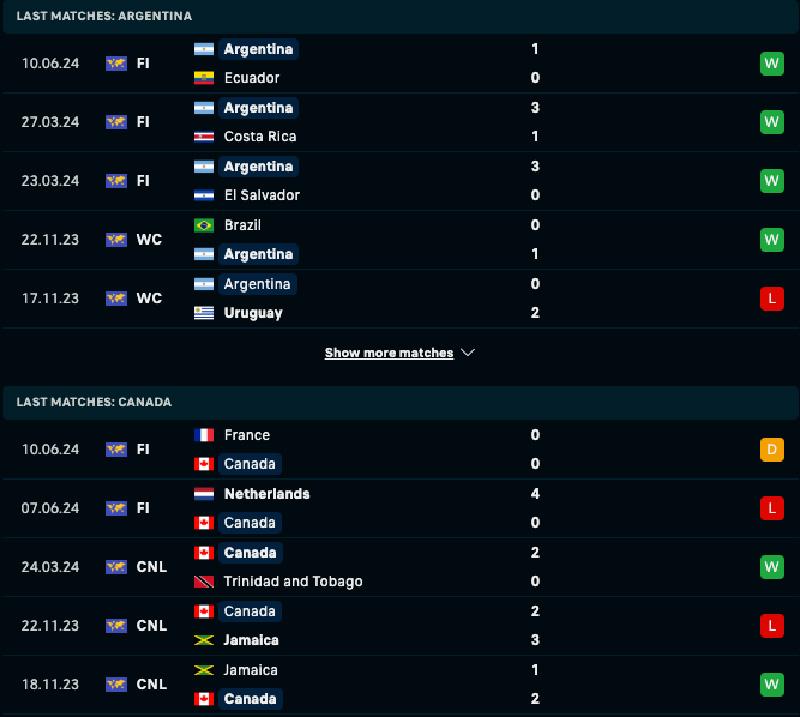
Task: Click the Trinidad and Tobago flag icon
Action: click(x=204, y=581)
